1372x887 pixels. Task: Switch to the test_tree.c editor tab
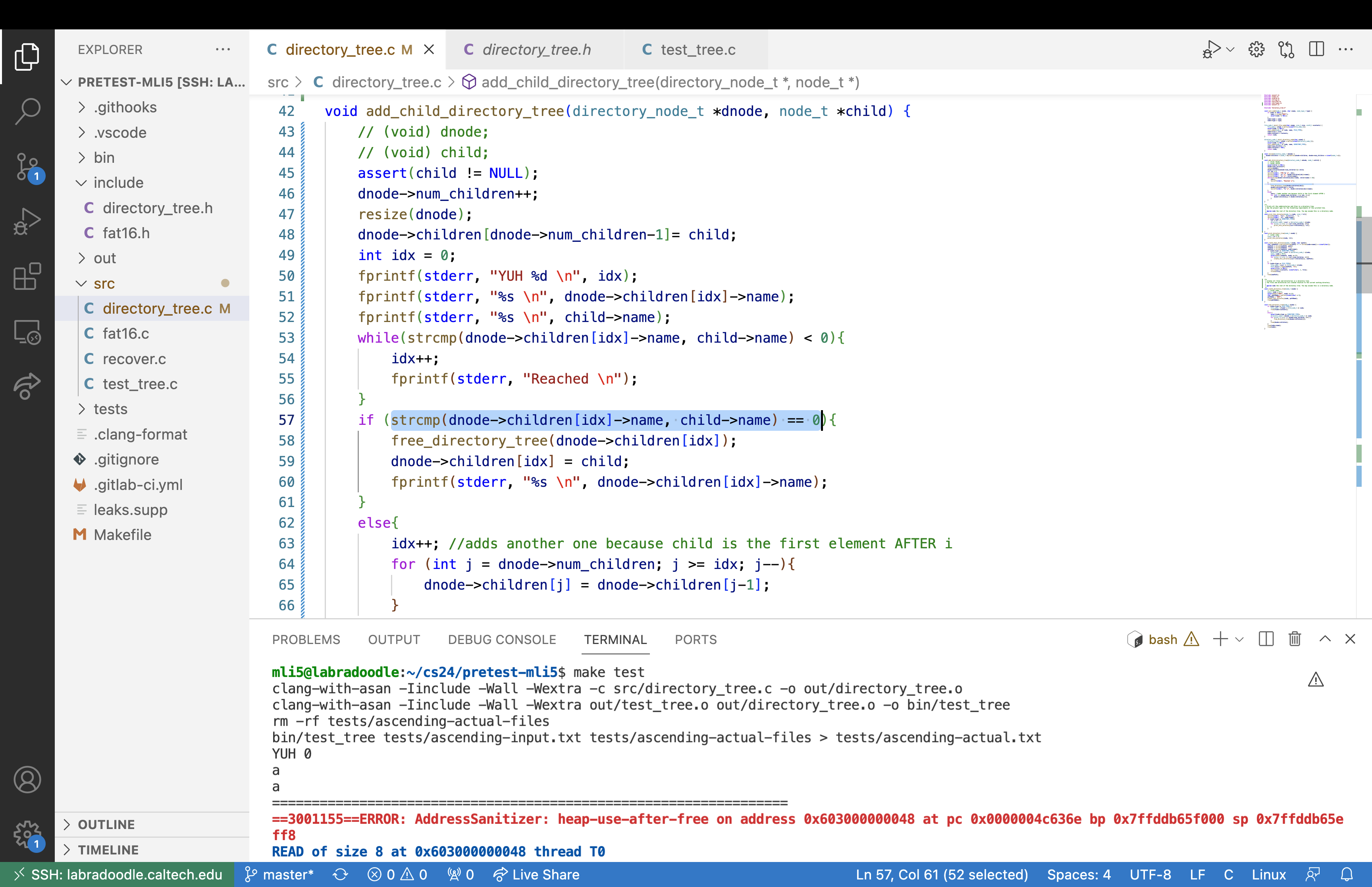[x=697, y=50]
